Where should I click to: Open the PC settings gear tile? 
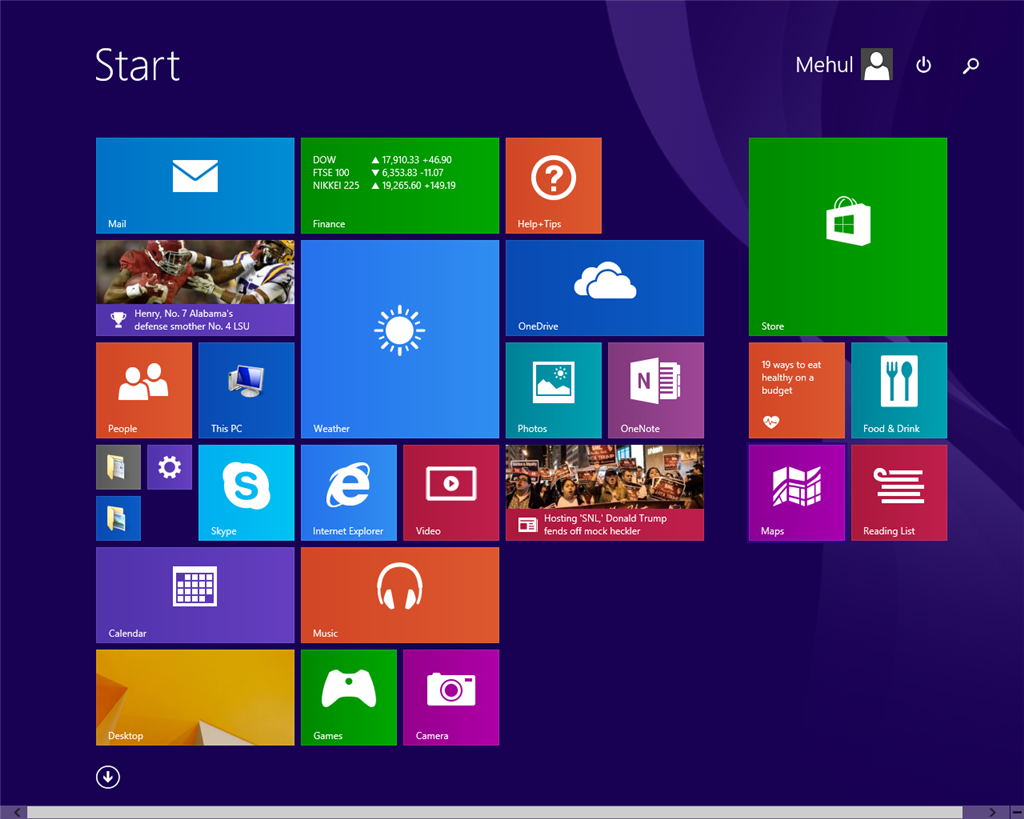click(169, 467)
